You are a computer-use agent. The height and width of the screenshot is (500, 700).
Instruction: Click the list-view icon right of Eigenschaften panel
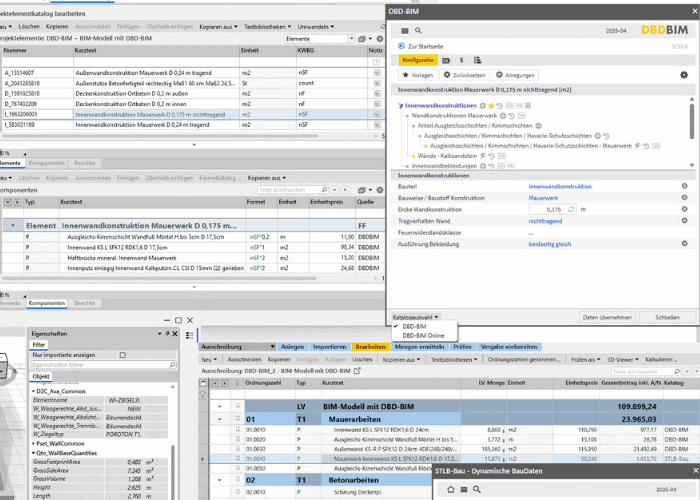pos(189,335)
